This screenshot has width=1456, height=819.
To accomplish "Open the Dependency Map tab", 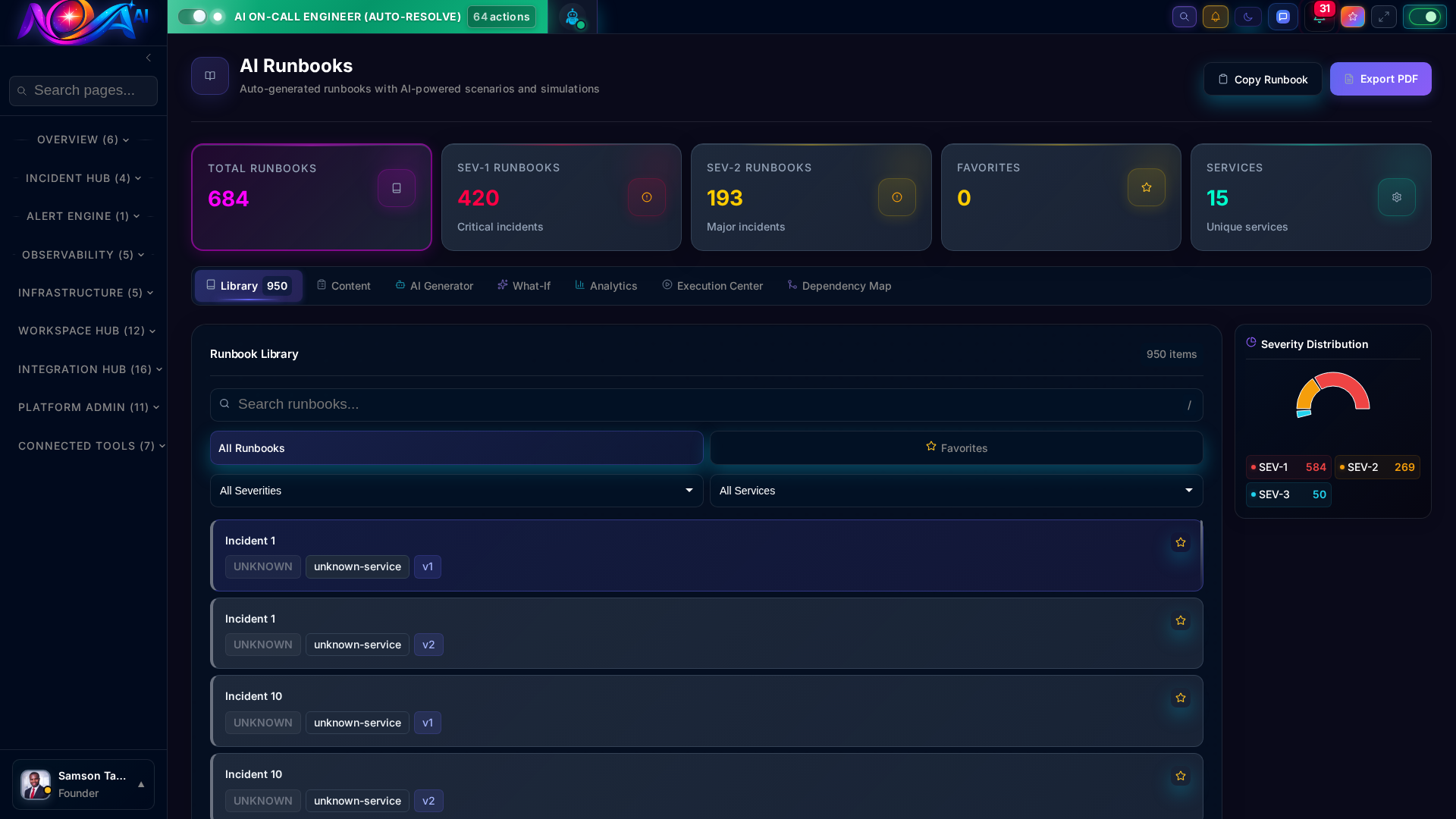I will click(x=839, y=286).
